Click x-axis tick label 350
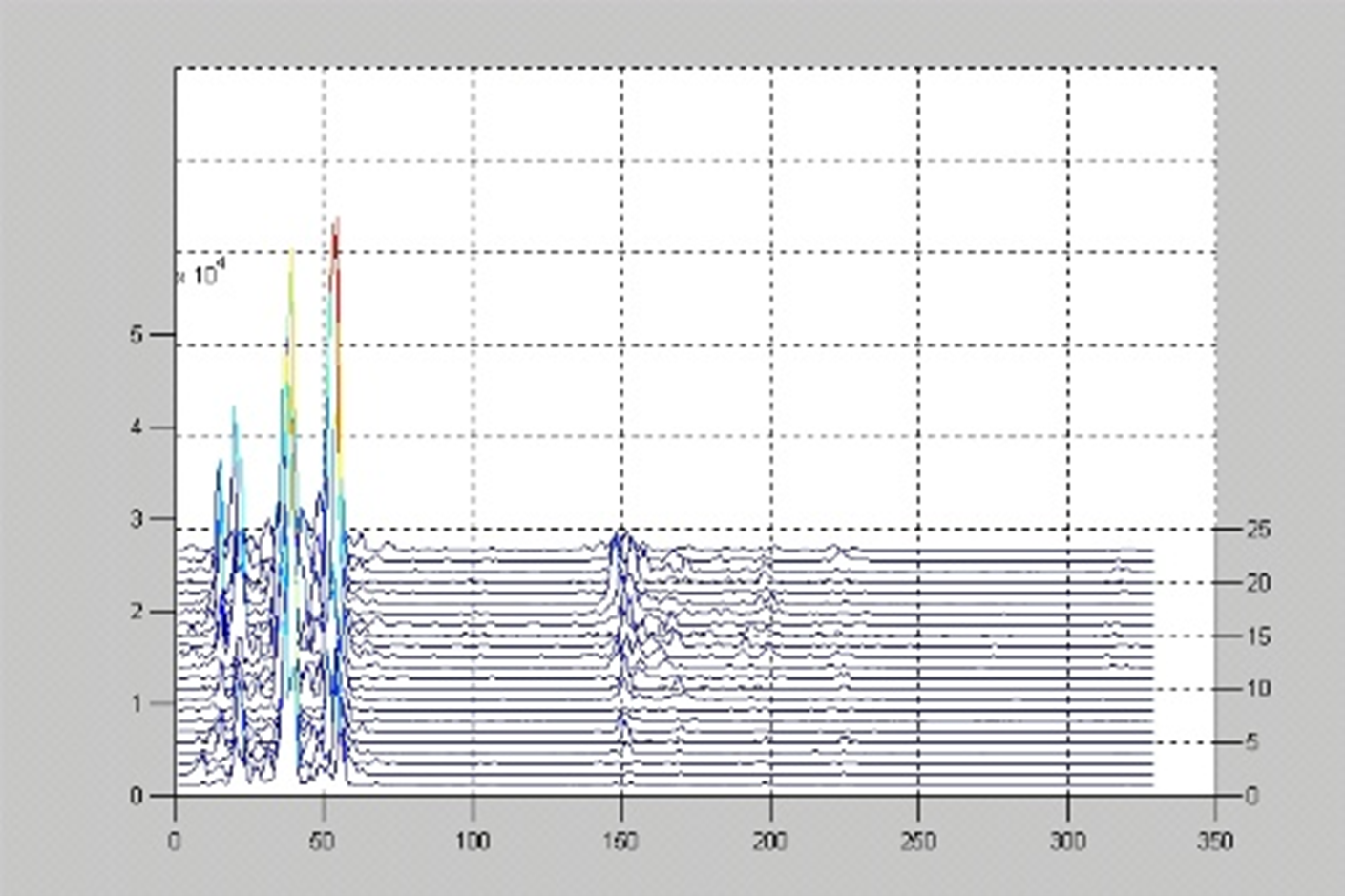The width and height of the screenshot is (1345, 896). pyautogui.click(x=1215, y=841)
